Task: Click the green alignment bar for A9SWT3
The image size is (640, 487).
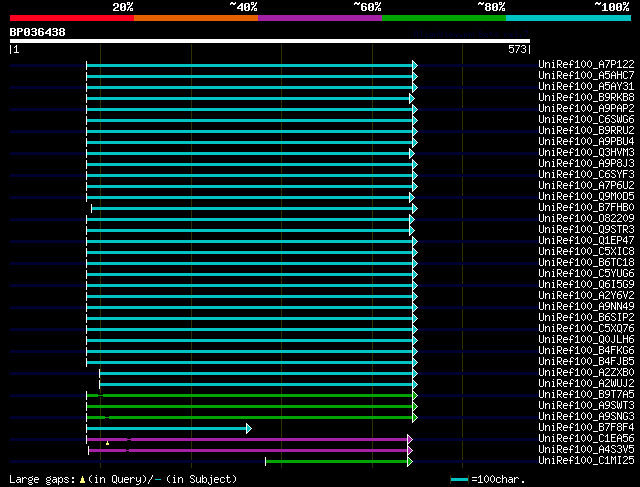Action: click(x=249, y=407)
